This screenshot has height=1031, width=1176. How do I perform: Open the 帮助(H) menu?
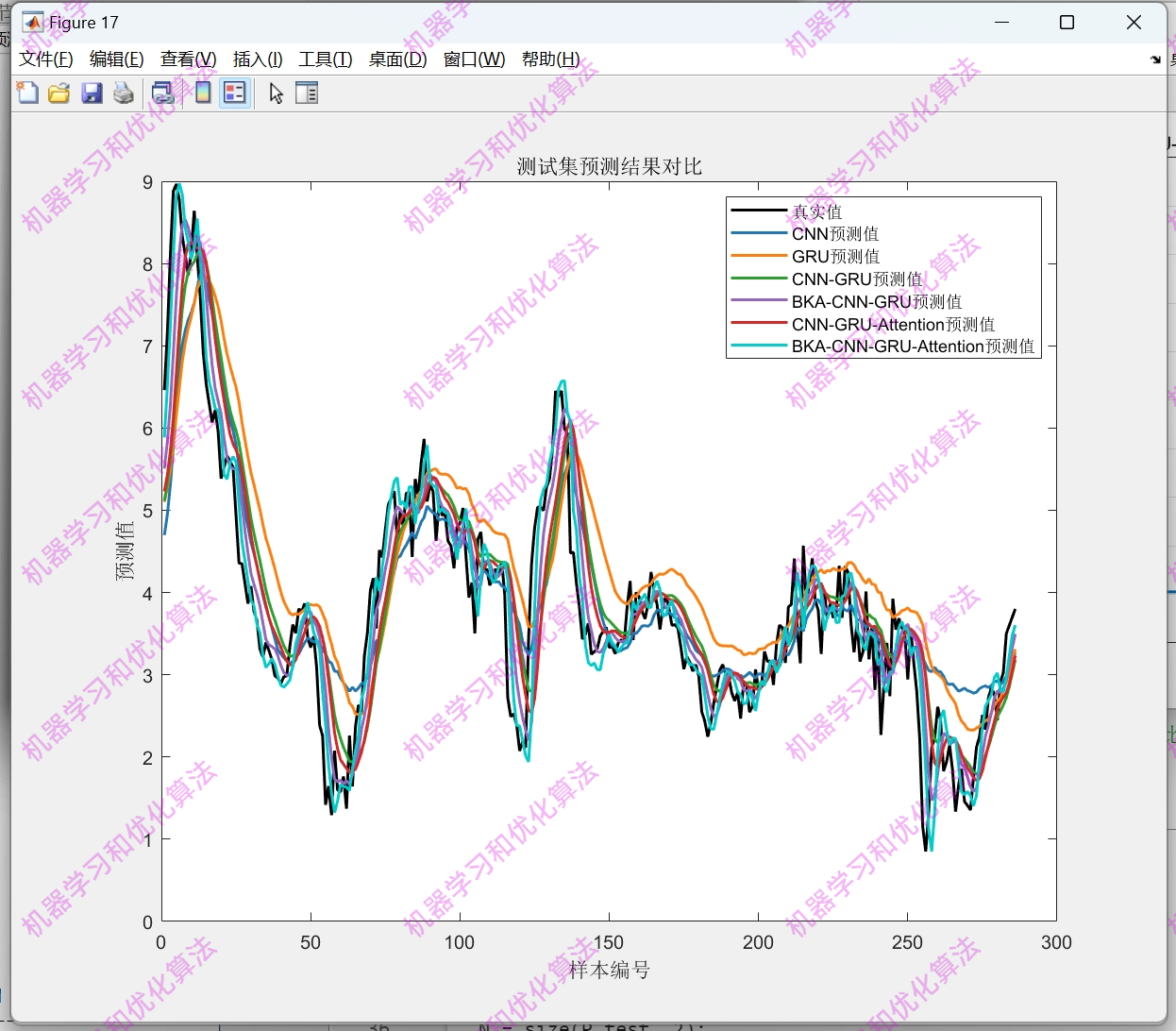[551, 59]
